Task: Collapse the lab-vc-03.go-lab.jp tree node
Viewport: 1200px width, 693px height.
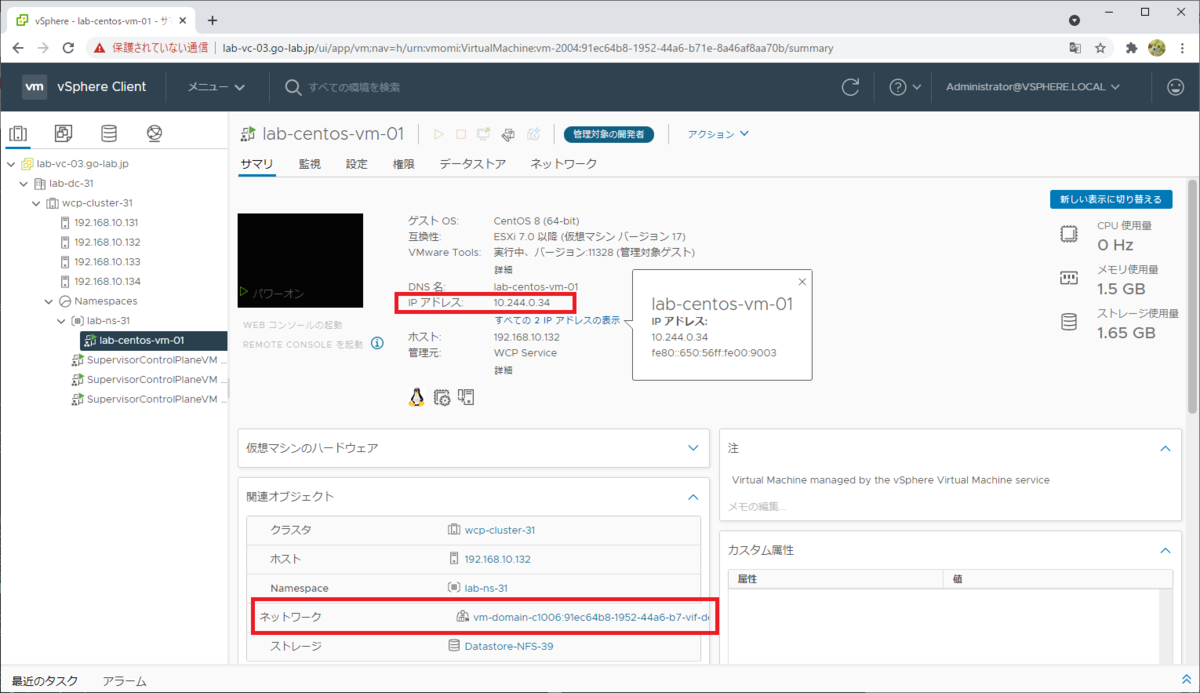Action: (11, 164)
